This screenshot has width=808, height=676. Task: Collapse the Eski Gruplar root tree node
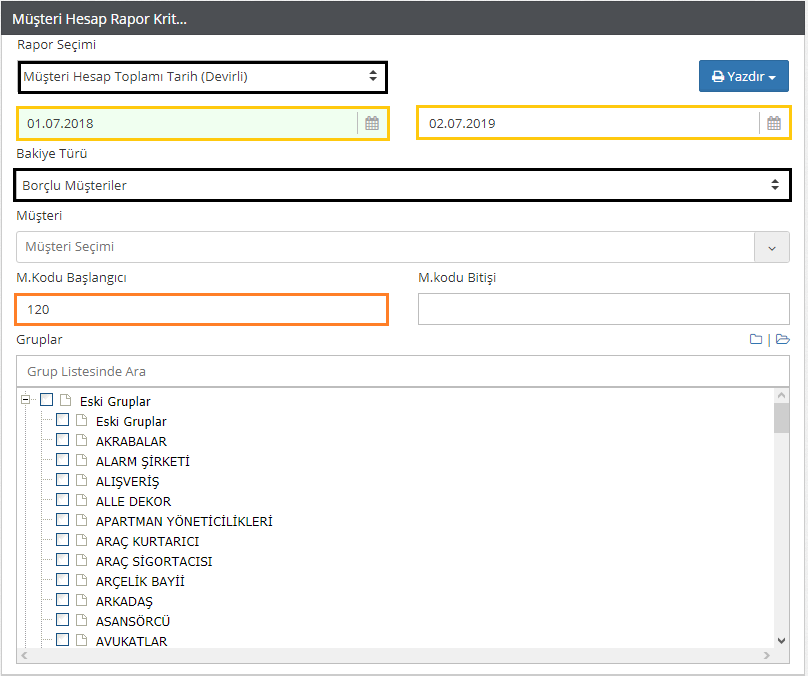click(26, 400)
